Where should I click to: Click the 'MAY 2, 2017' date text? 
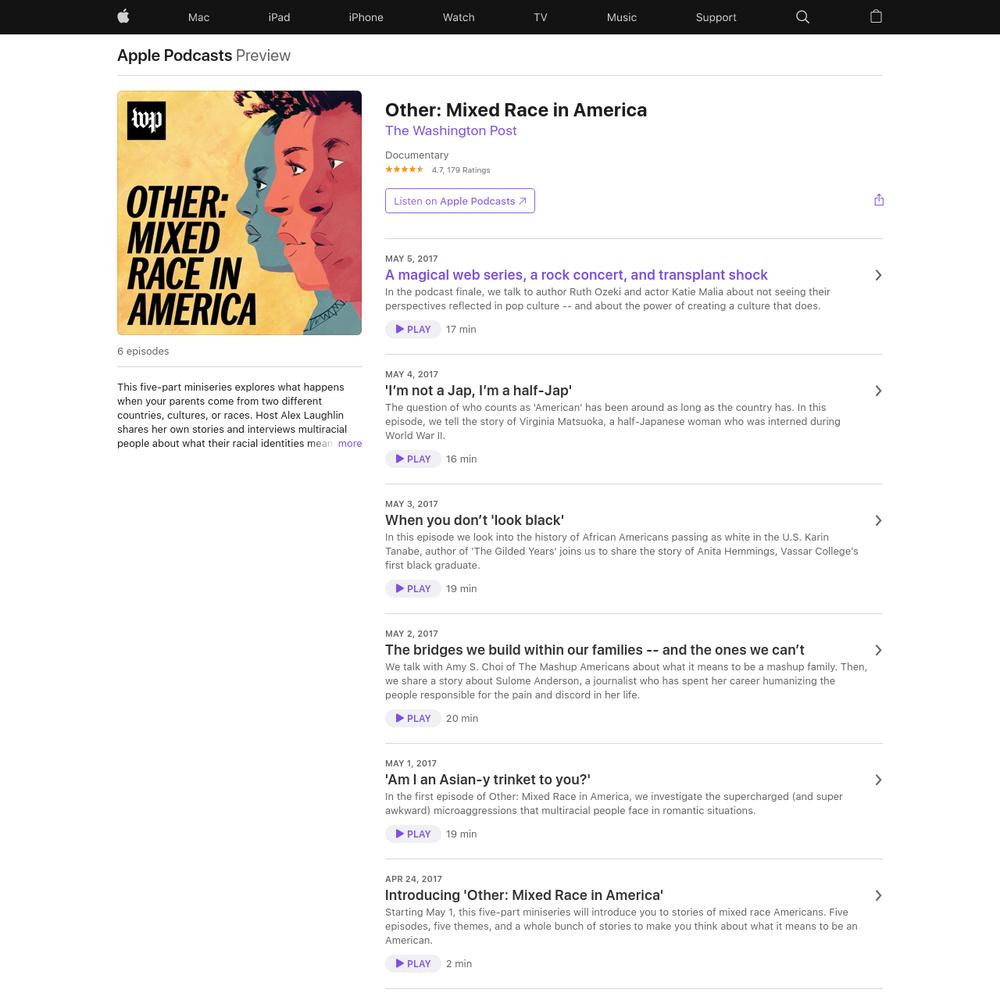(x=411, y=634)
